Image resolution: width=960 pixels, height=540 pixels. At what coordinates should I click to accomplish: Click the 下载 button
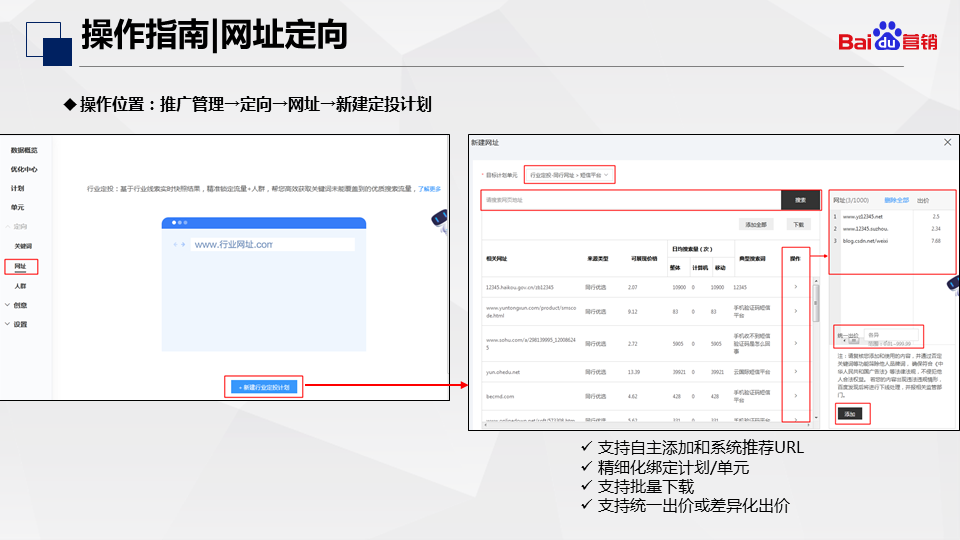click(798, 225)
